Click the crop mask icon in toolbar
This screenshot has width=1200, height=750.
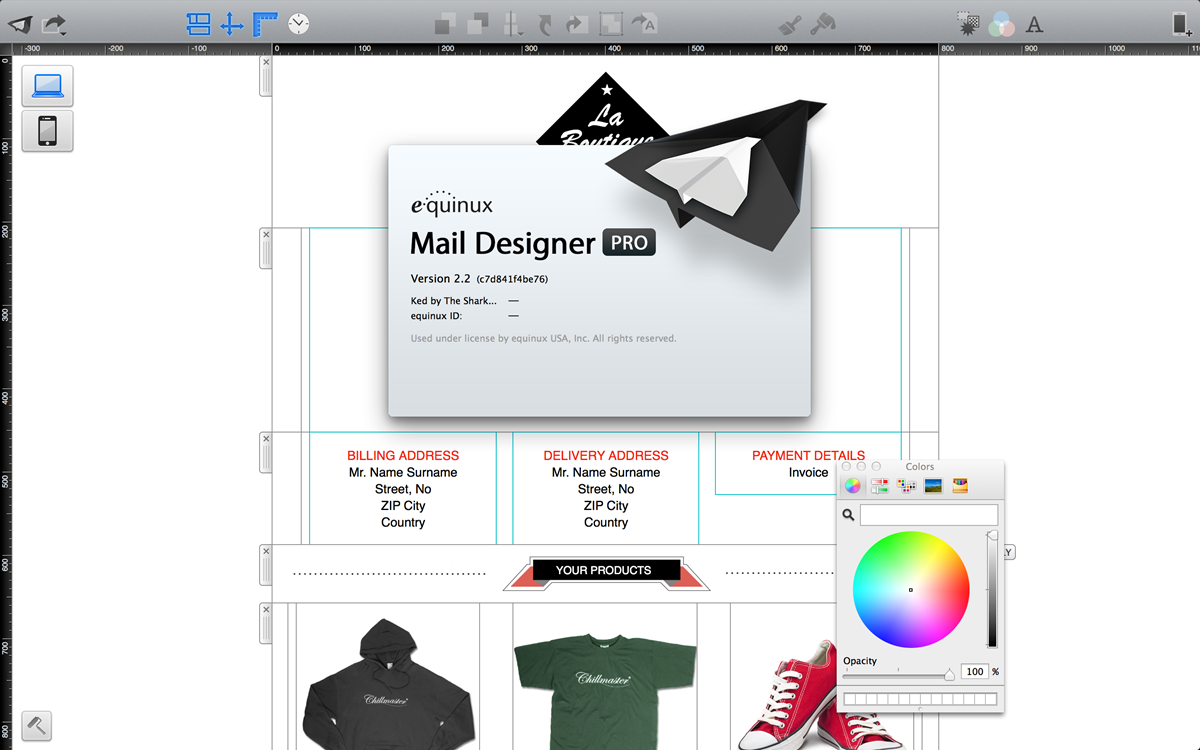[610, 23]
